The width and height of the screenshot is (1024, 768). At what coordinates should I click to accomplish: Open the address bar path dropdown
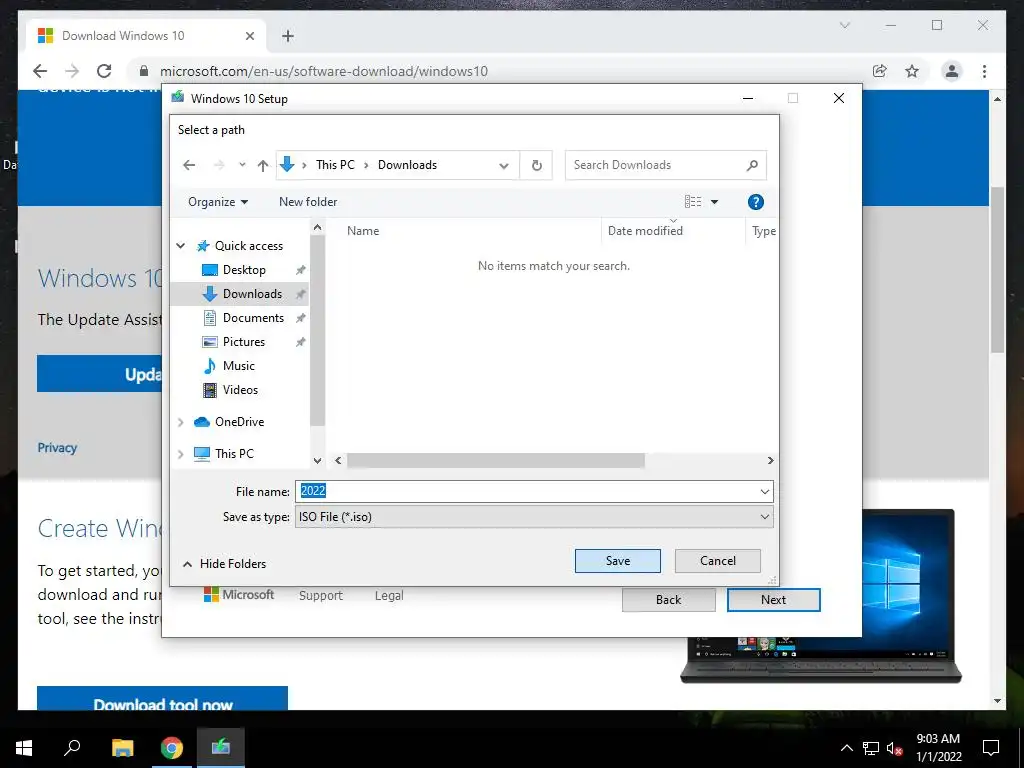coord(504,165)
